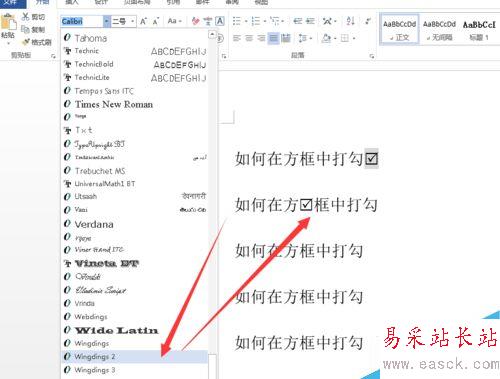Select Wide Latin font
500x379 pixels.
click(x=135, y=330)
